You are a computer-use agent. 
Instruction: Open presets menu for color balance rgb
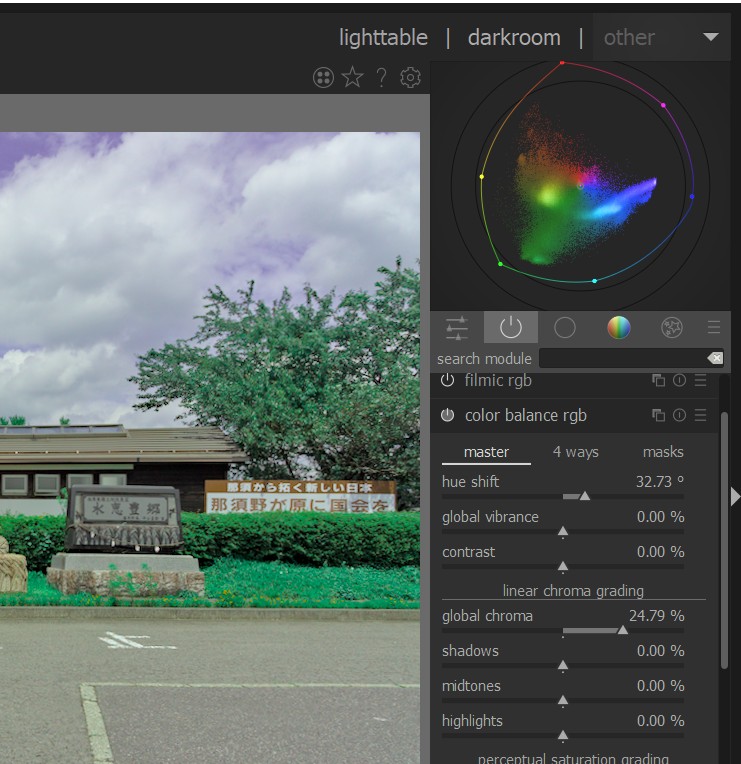[x=700, y=415]
